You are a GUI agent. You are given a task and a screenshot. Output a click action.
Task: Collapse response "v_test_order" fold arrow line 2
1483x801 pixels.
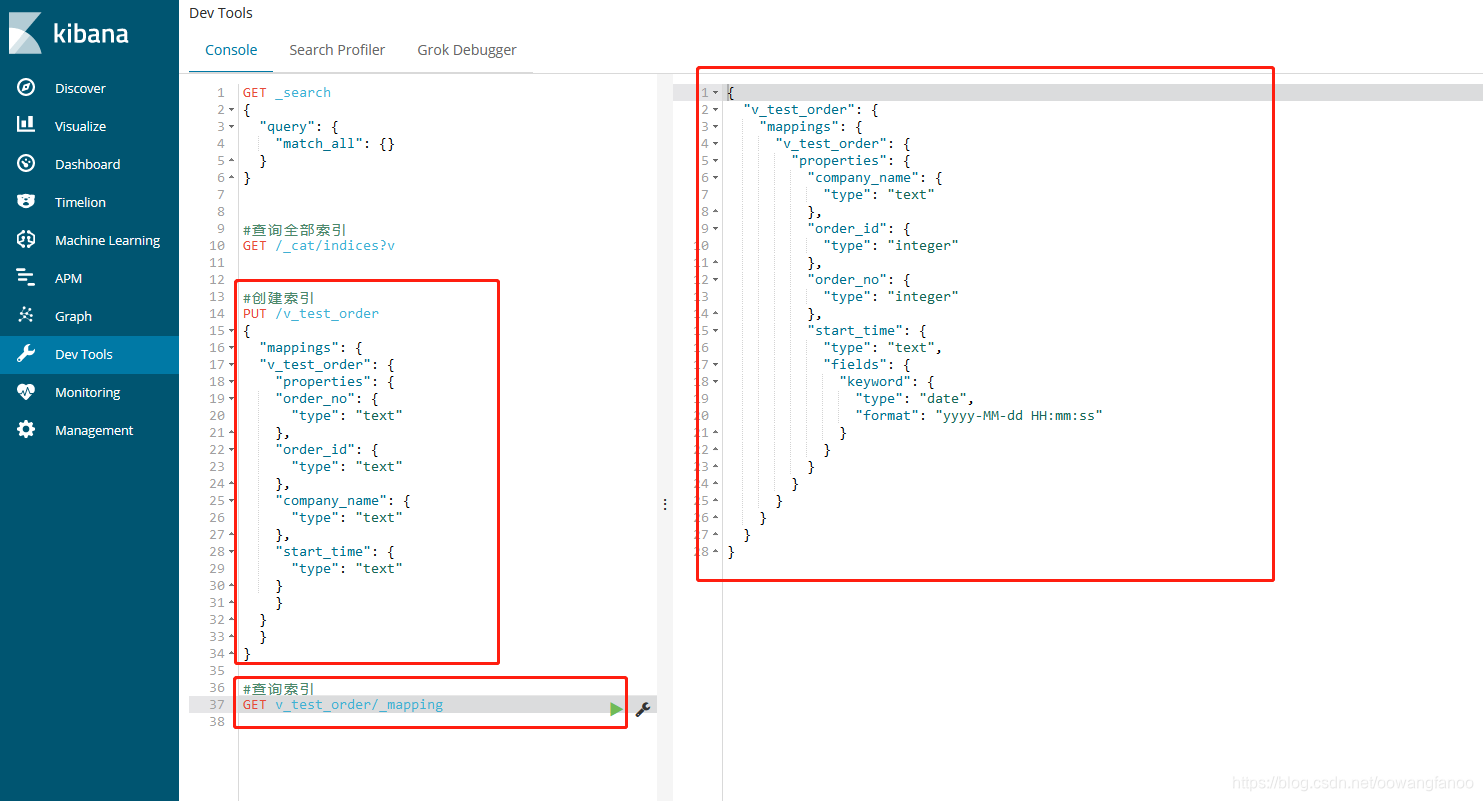pyautogui.click(x=716, y=110)
